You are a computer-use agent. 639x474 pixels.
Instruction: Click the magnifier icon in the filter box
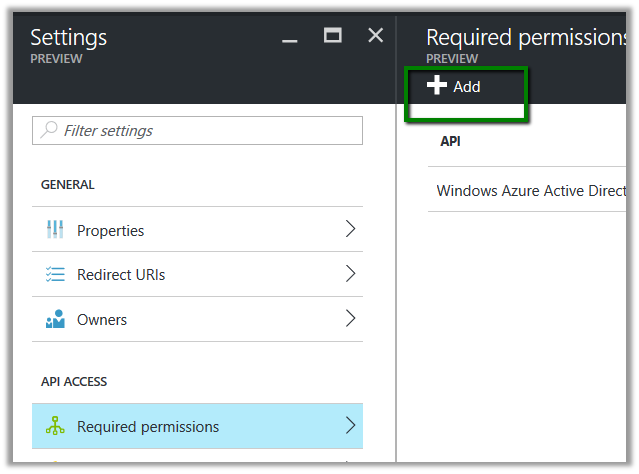coord(49,131)
